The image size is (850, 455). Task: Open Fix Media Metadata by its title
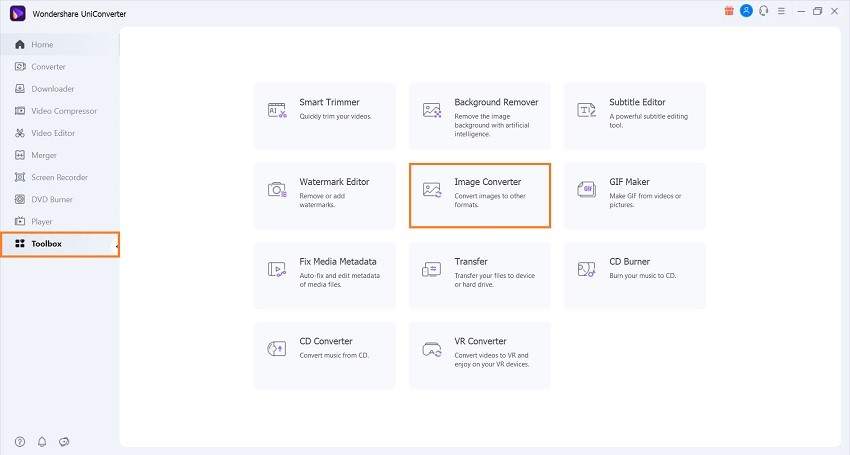coord(338,261)
